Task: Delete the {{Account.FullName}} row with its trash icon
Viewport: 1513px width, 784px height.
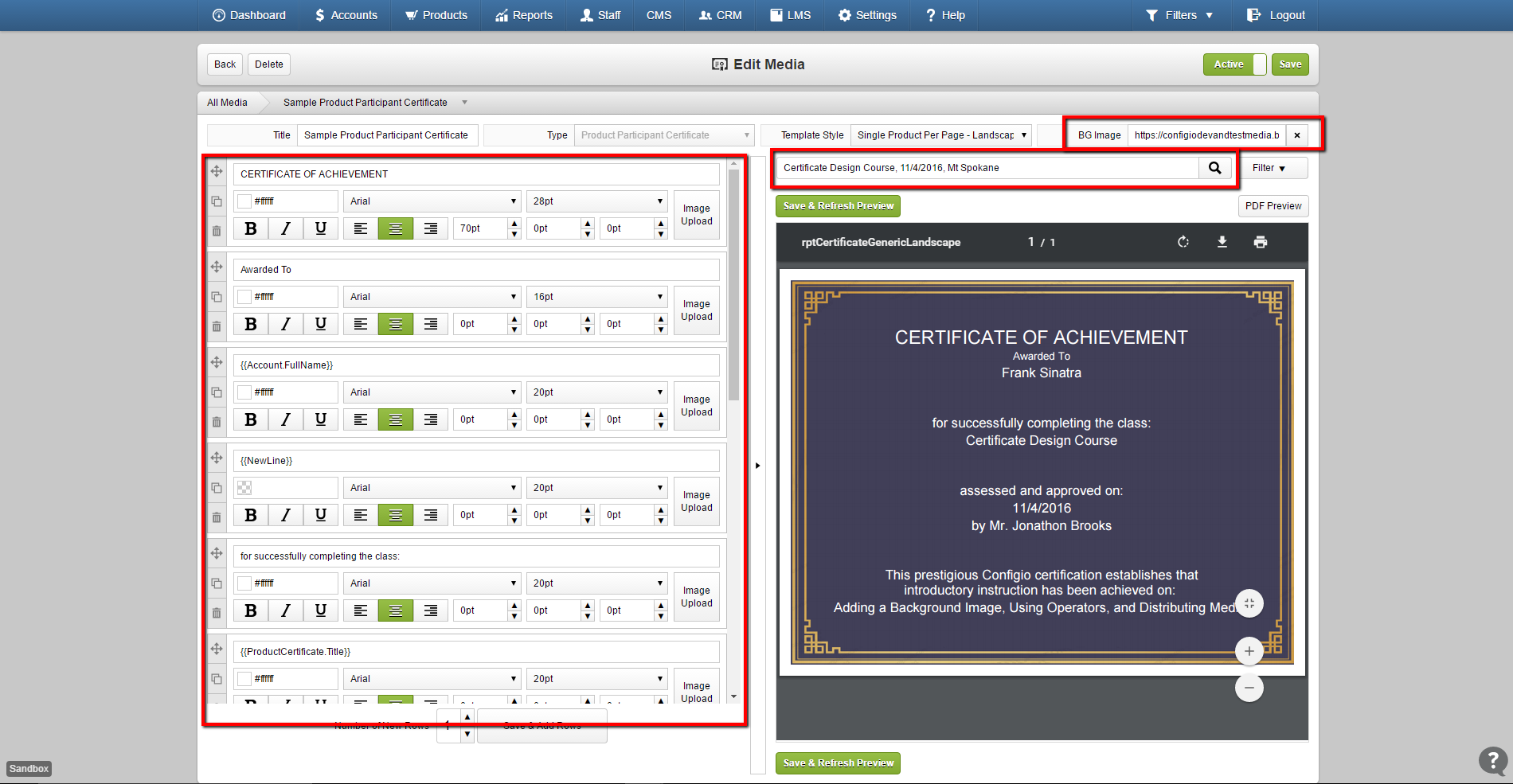Action: point(217,422)
